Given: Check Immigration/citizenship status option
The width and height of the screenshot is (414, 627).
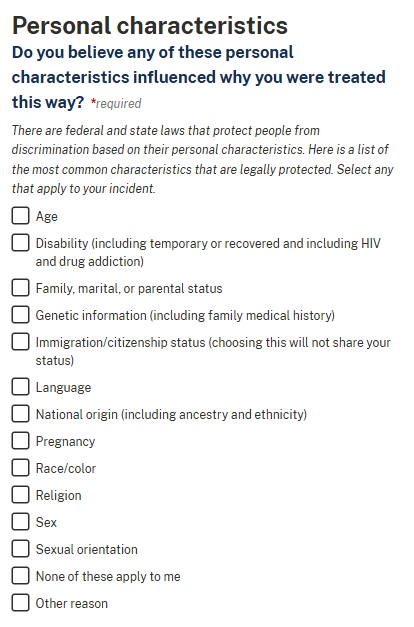Looking at the screenshot, I should [20, 342].
